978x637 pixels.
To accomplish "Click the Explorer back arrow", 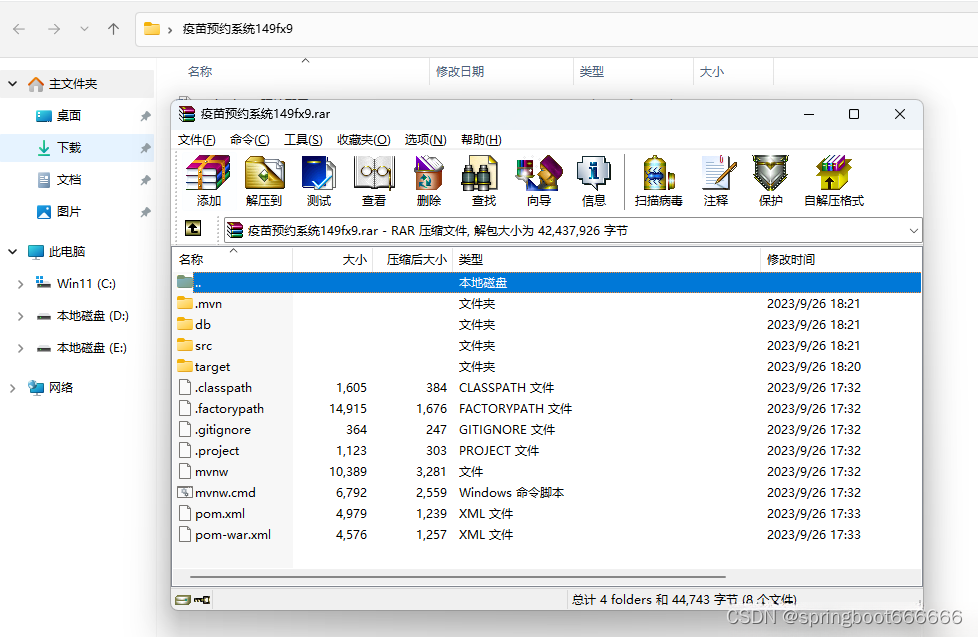I will pyautogui.click(x=19, y=29).
